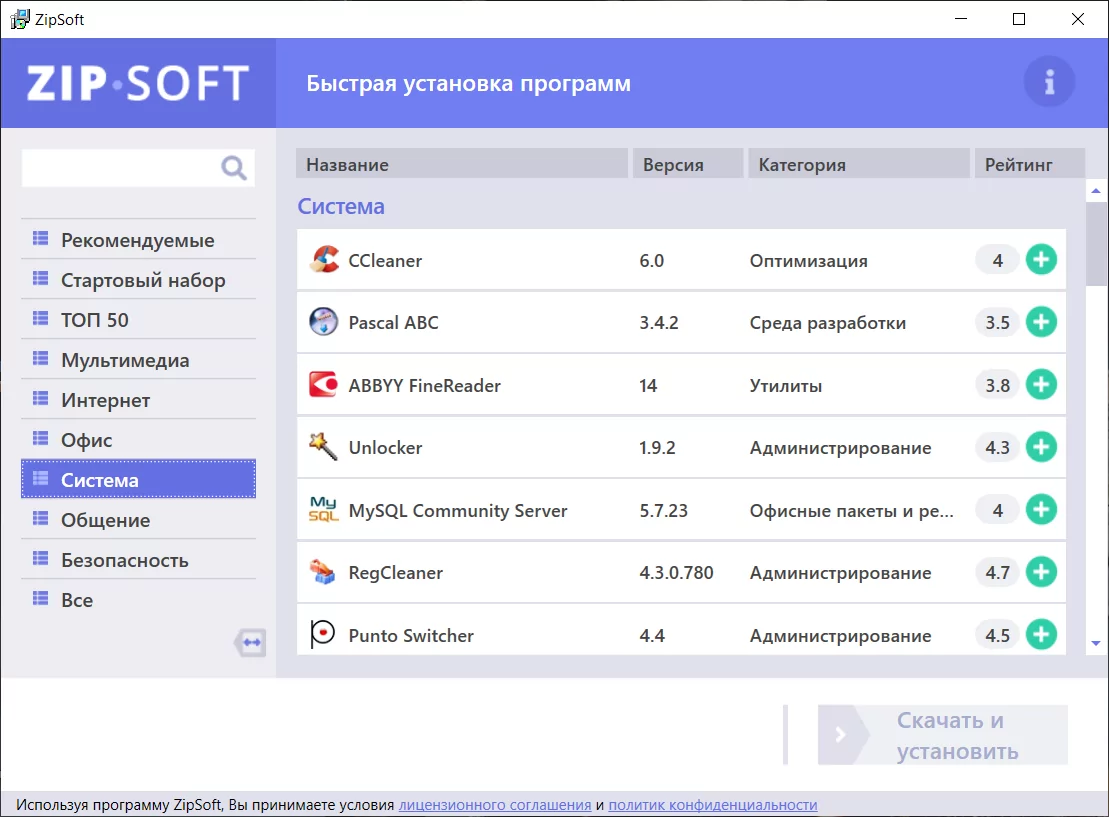Click the ZipSoft title bar app icon
Image resolution: width=1109 pixels, height=817 pixels.
(20, 19)
